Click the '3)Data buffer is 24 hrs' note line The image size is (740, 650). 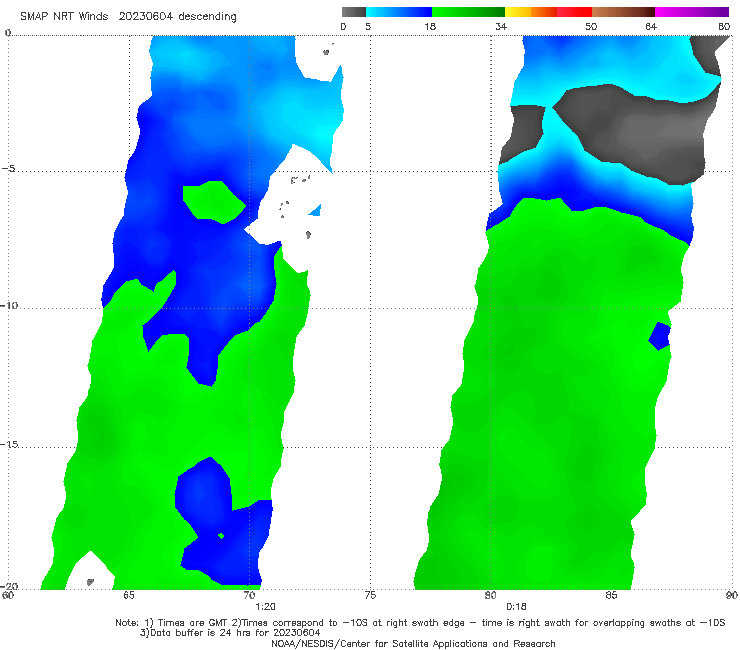230,633
